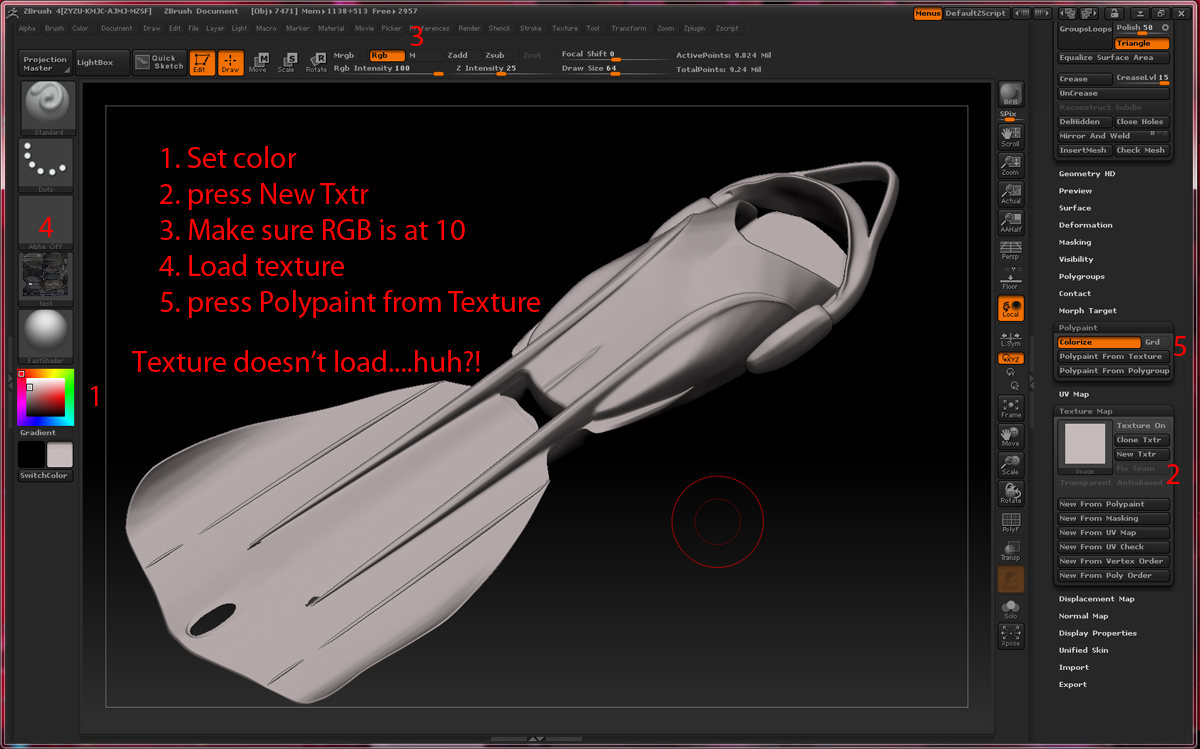Activate the PolyF polyframe icon
Image resolution: width=1200 pixels, height=749 pixels.
click(1010, 522)
